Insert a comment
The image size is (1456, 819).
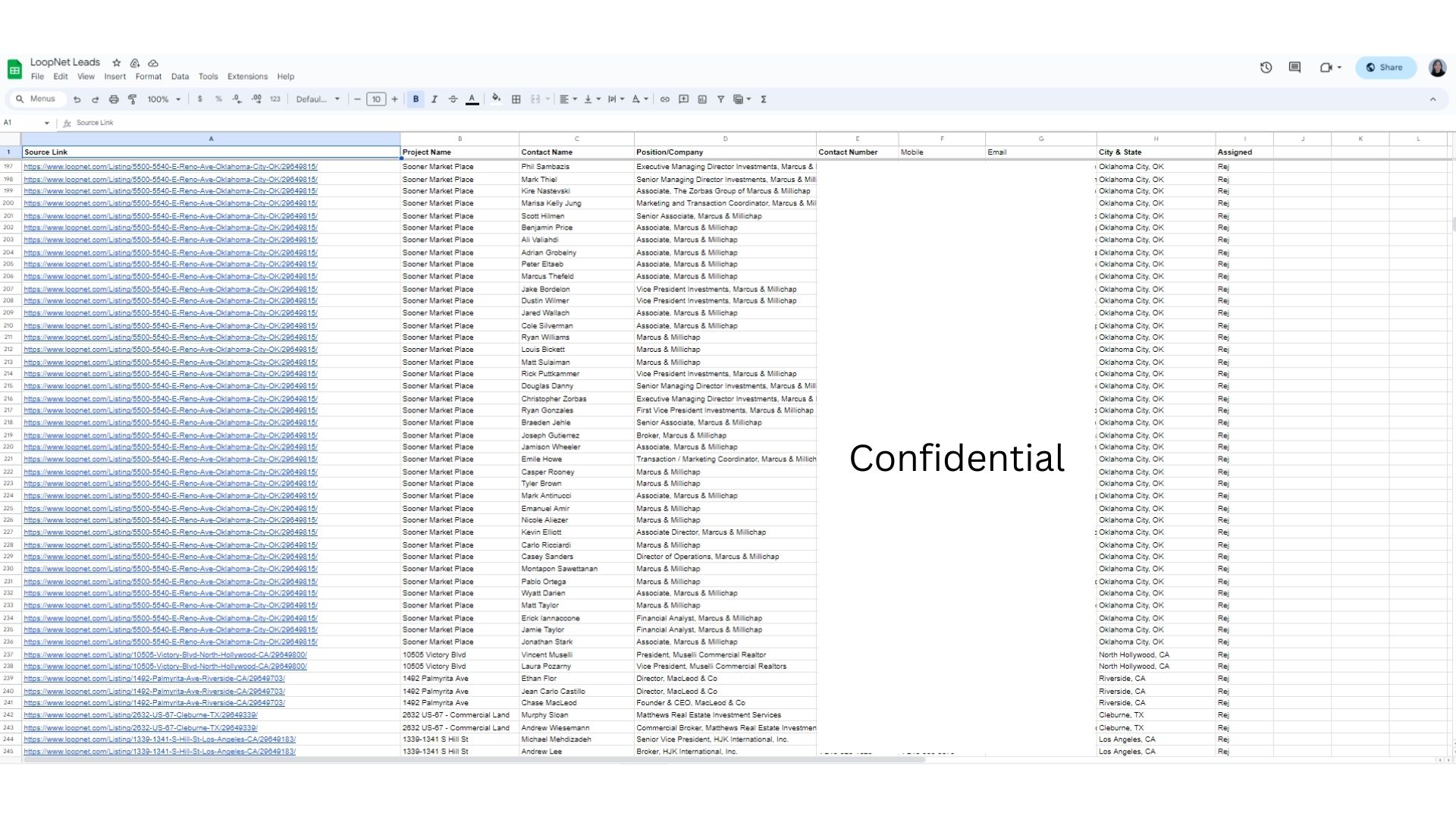(683, 99)
